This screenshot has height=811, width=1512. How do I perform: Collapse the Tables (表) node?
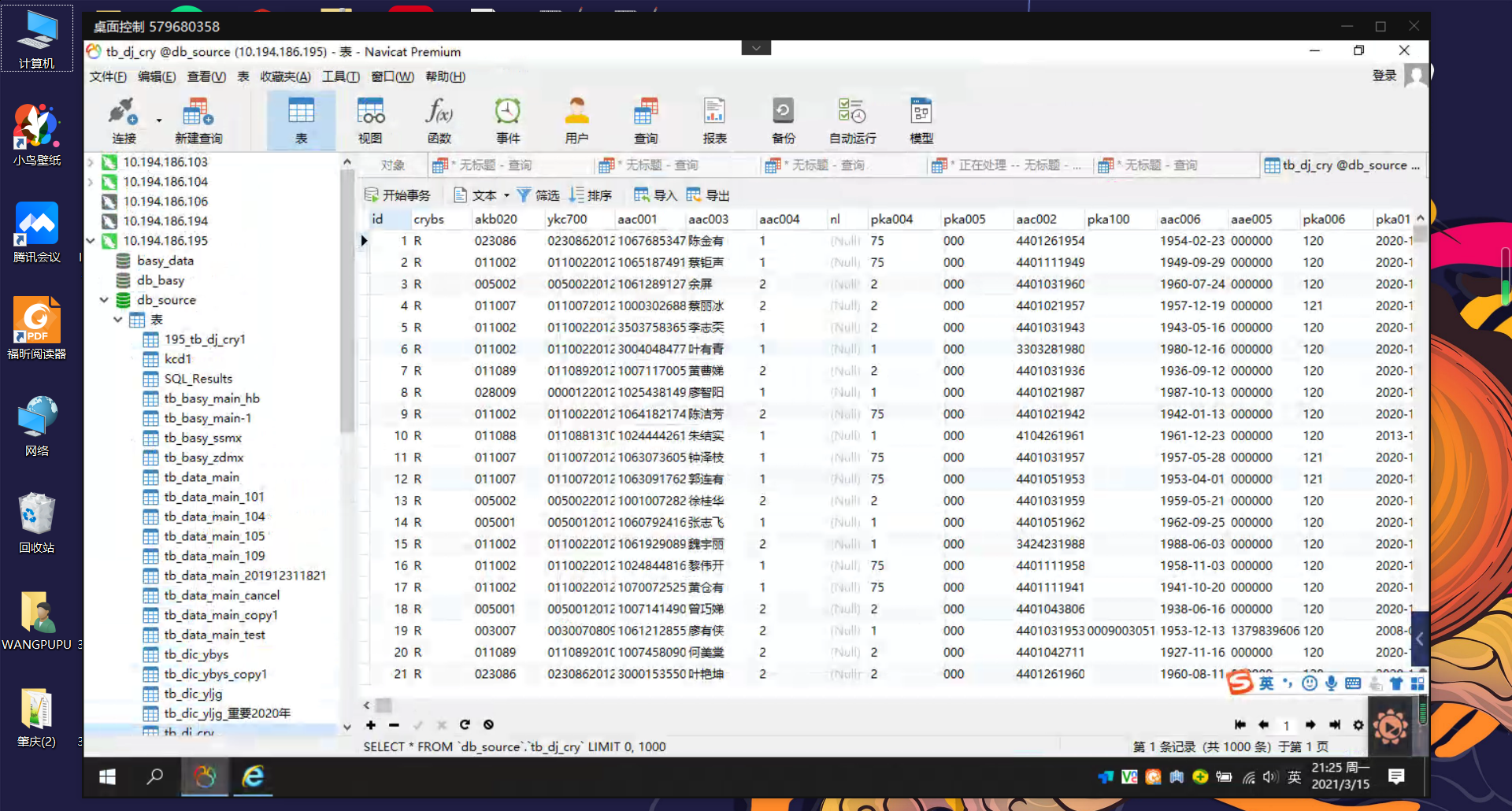coord(118,320)
